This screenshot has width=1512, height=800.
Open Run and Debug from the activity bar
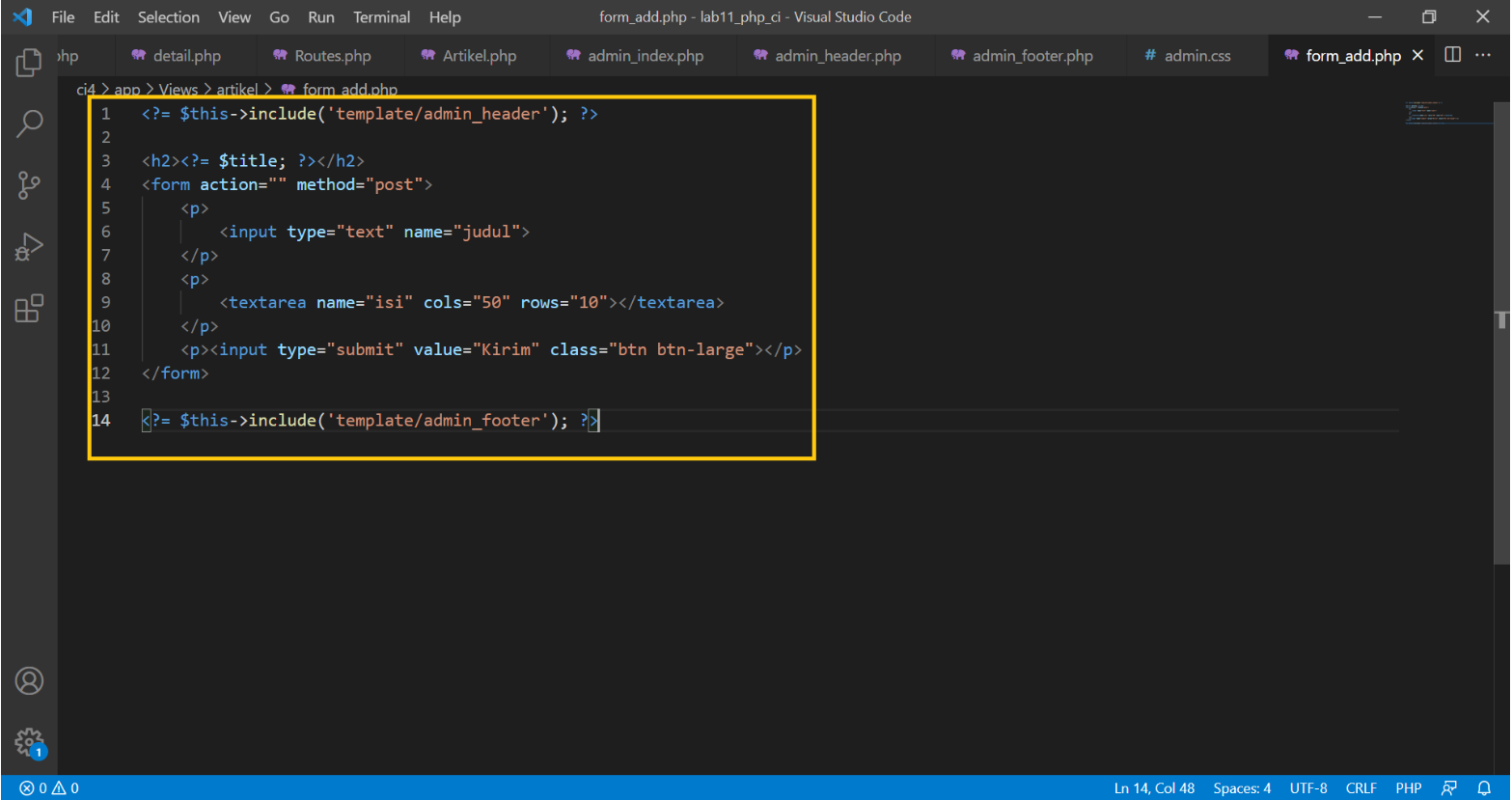click(29, 246)
